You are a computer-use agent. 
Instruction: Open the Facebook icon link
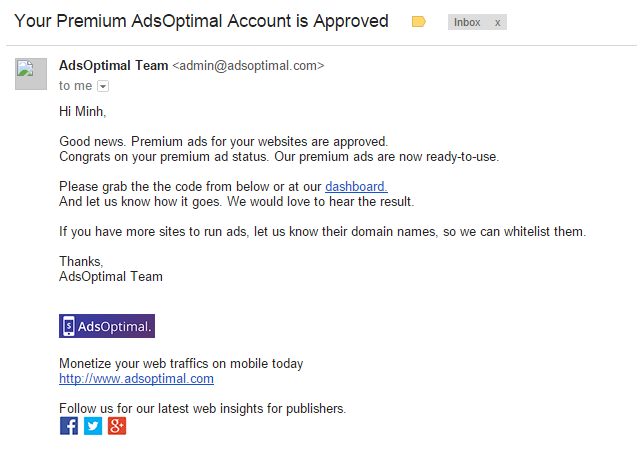point(69,426)
